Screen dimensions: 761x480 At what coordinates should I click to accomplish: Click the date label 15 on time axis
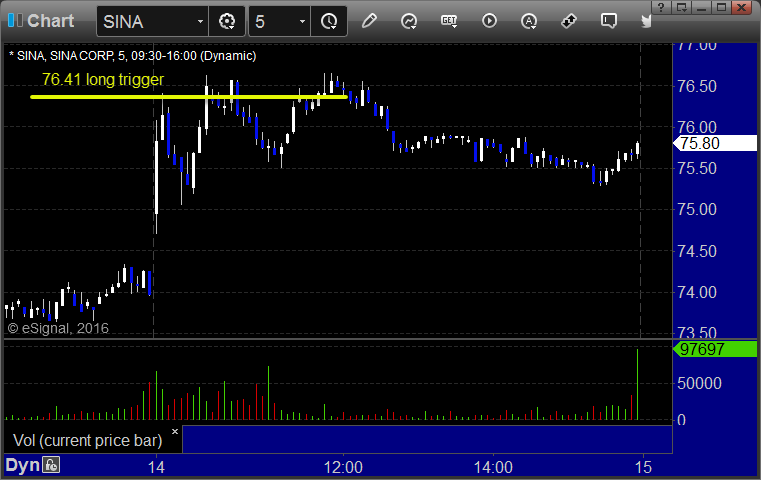[x=643, y=467]
